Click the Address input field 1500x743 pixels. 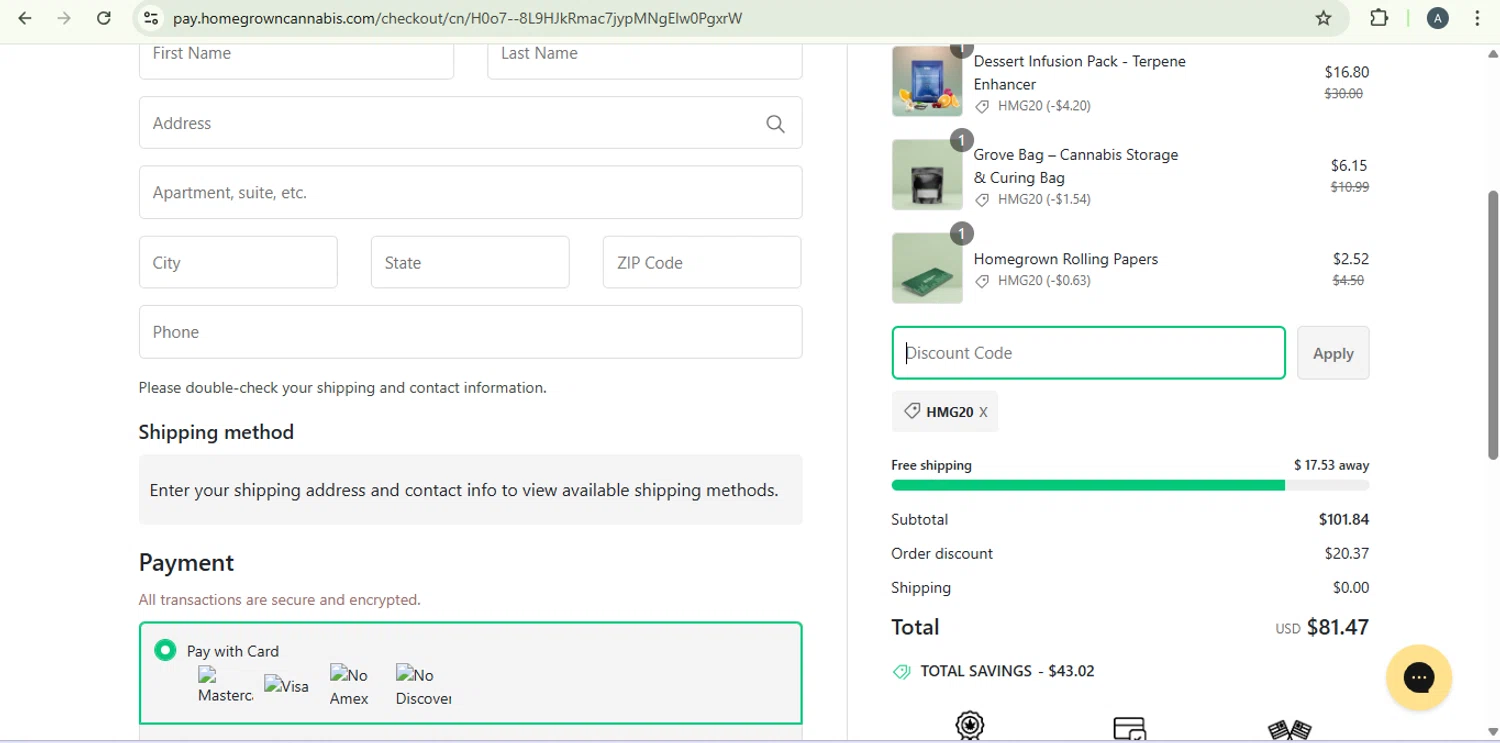click(x=470, y=123)
